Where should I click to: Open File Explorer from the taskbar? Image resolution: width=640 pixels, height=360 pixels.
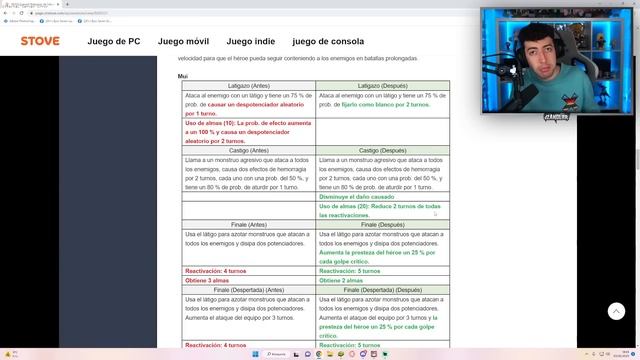[x=330, y=354]
